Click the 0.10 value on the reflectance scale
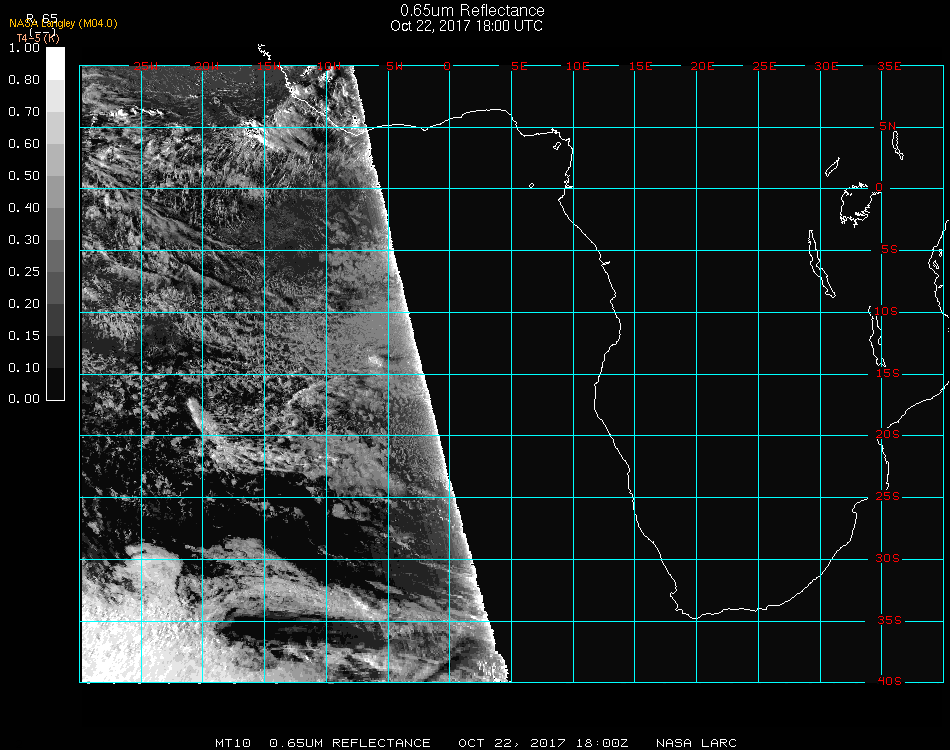The height and width of the screenshot is (750, 950). (24, 368)
